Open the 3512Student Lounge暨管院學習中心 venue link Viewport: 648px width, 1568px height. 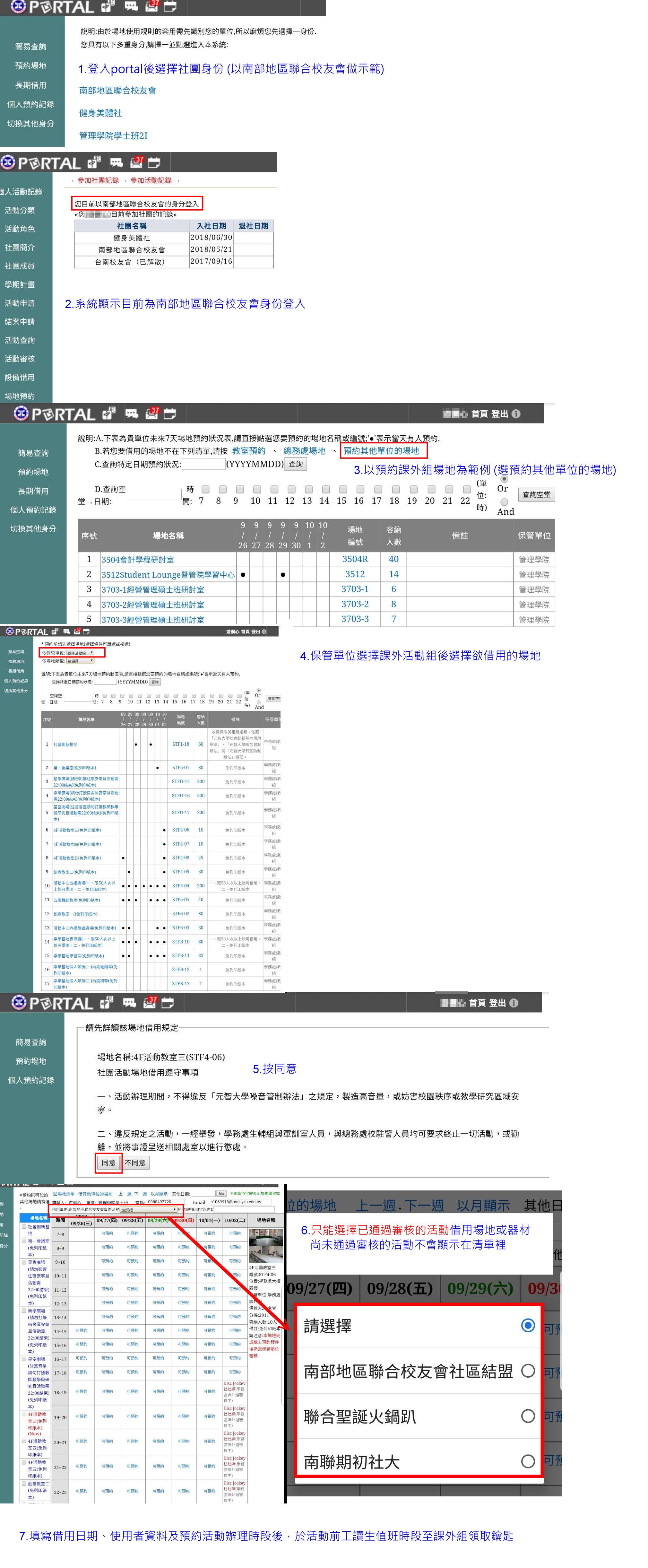[x=168, y=575]
